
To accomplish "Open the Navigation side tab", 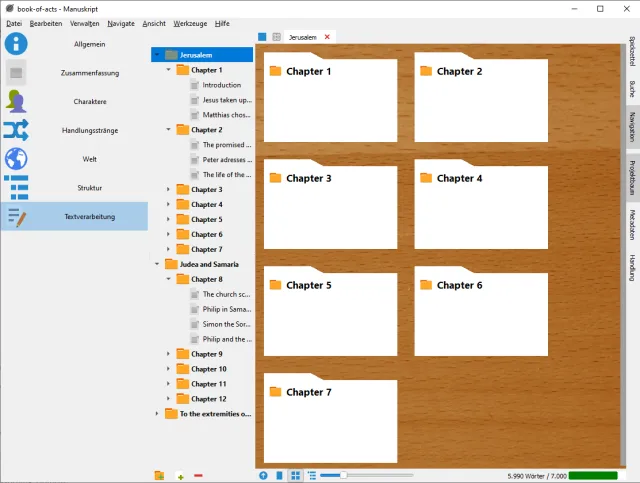I will pyautogui.click(x=632, y=129).
